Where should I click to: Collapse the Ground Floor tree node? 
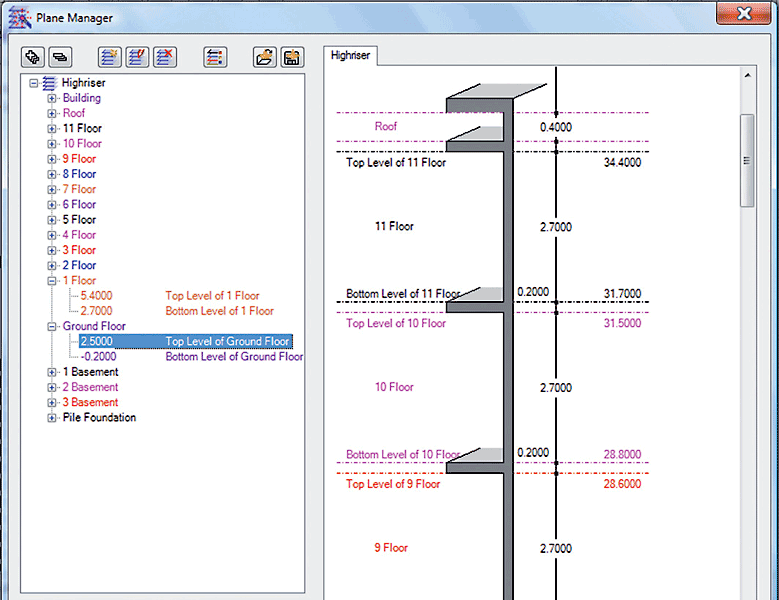click(52, 326)
